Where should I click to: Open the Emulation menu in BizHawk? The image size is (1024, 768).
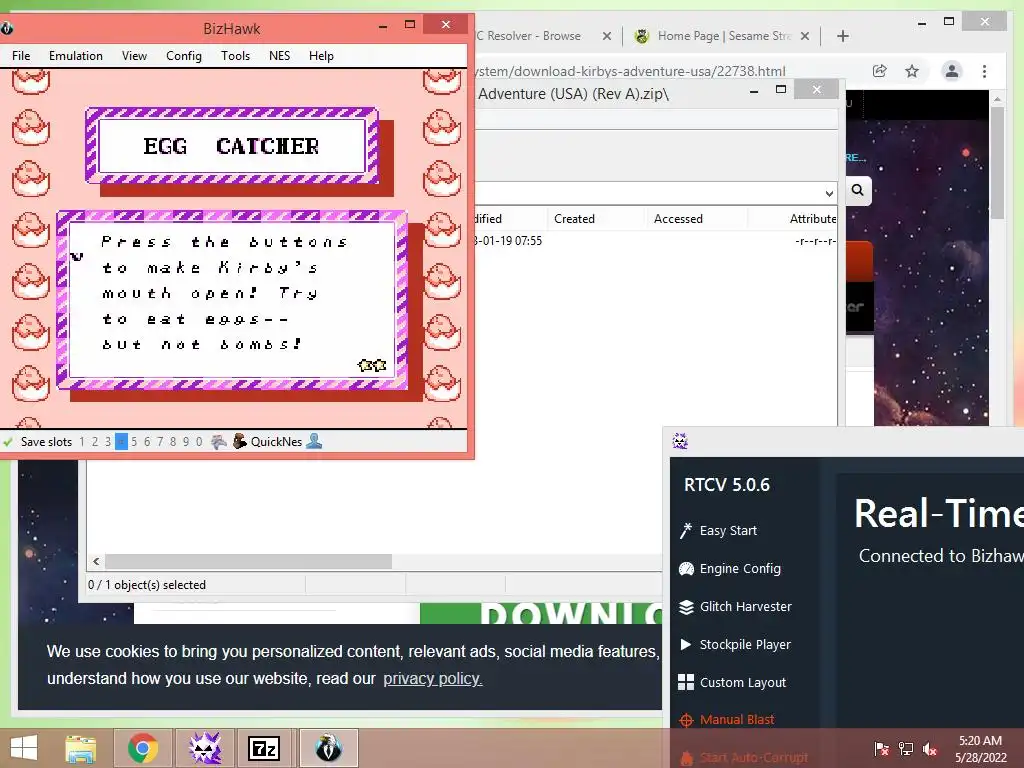pyautogui.click(x=76, y=56)
